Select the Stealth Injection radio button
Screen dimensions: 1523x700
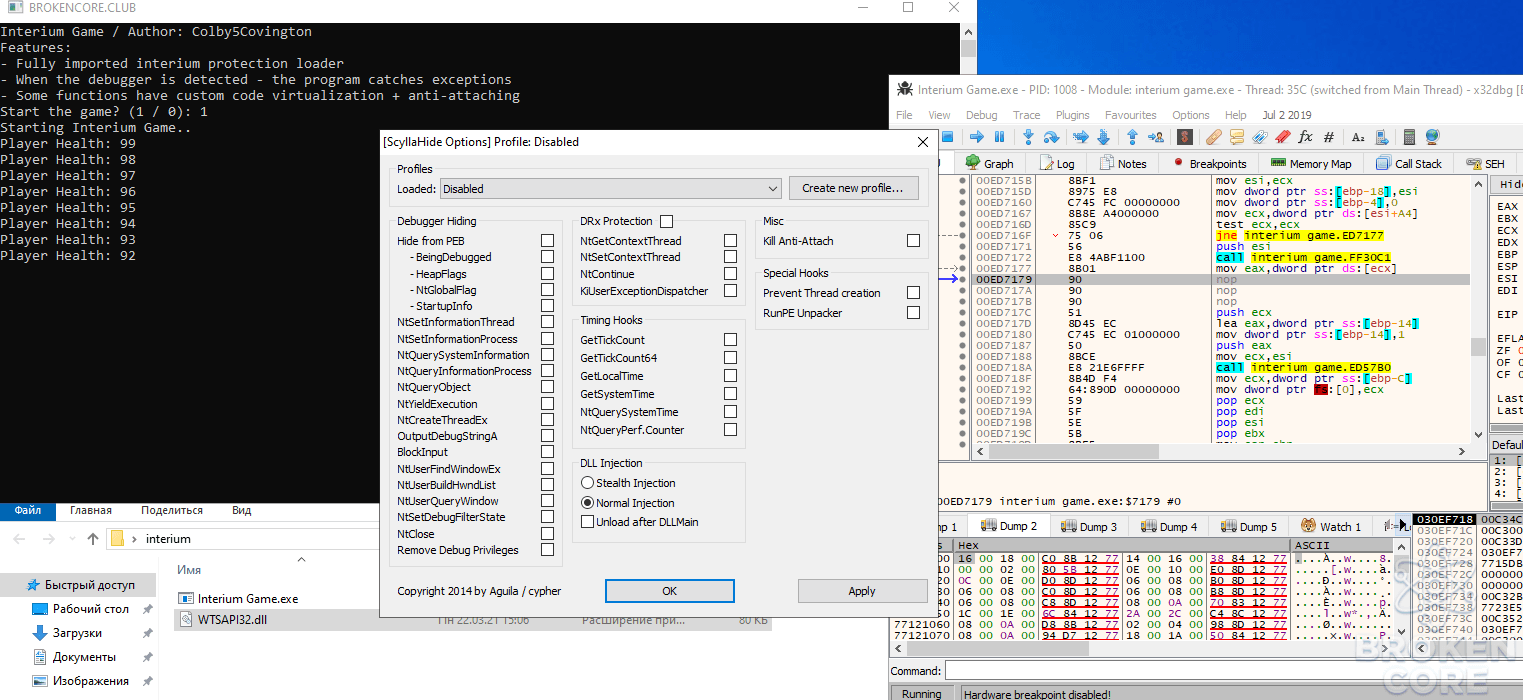(588, 483)
